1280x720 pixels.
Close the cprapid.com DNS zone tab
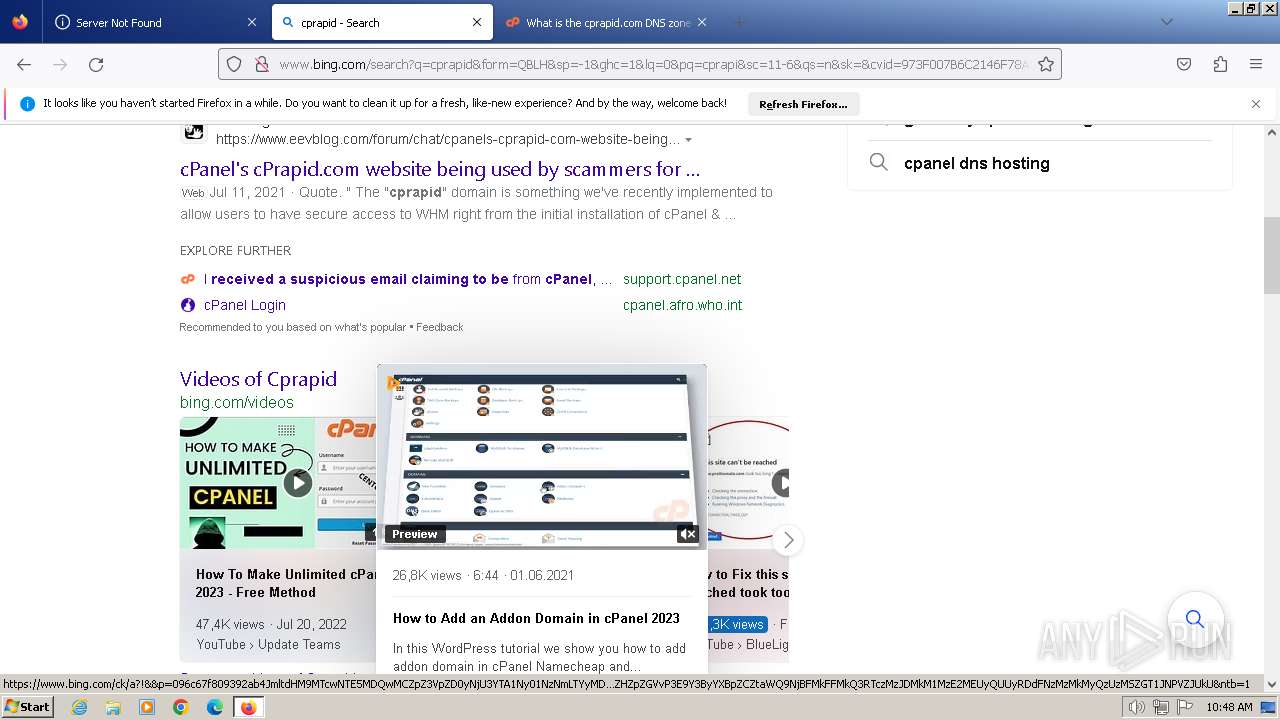point(702,22)
